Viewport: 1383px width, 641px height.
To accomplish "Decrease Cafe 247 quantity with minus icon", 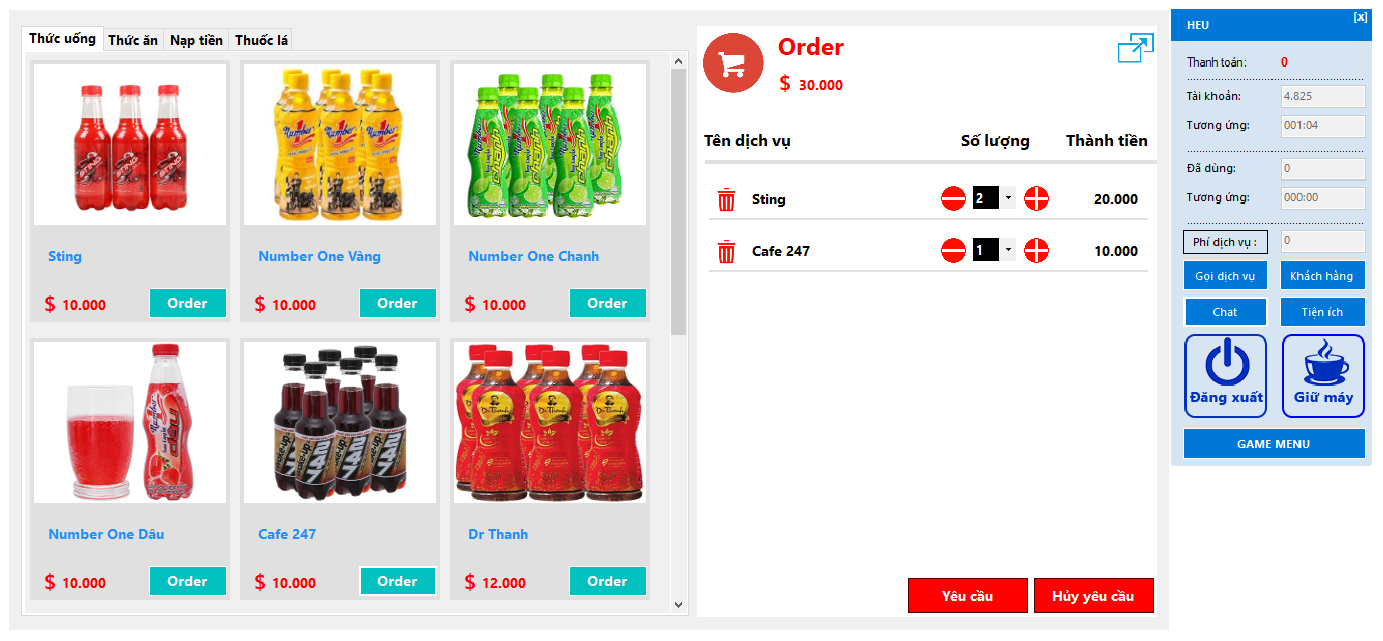I will [953, 251].
